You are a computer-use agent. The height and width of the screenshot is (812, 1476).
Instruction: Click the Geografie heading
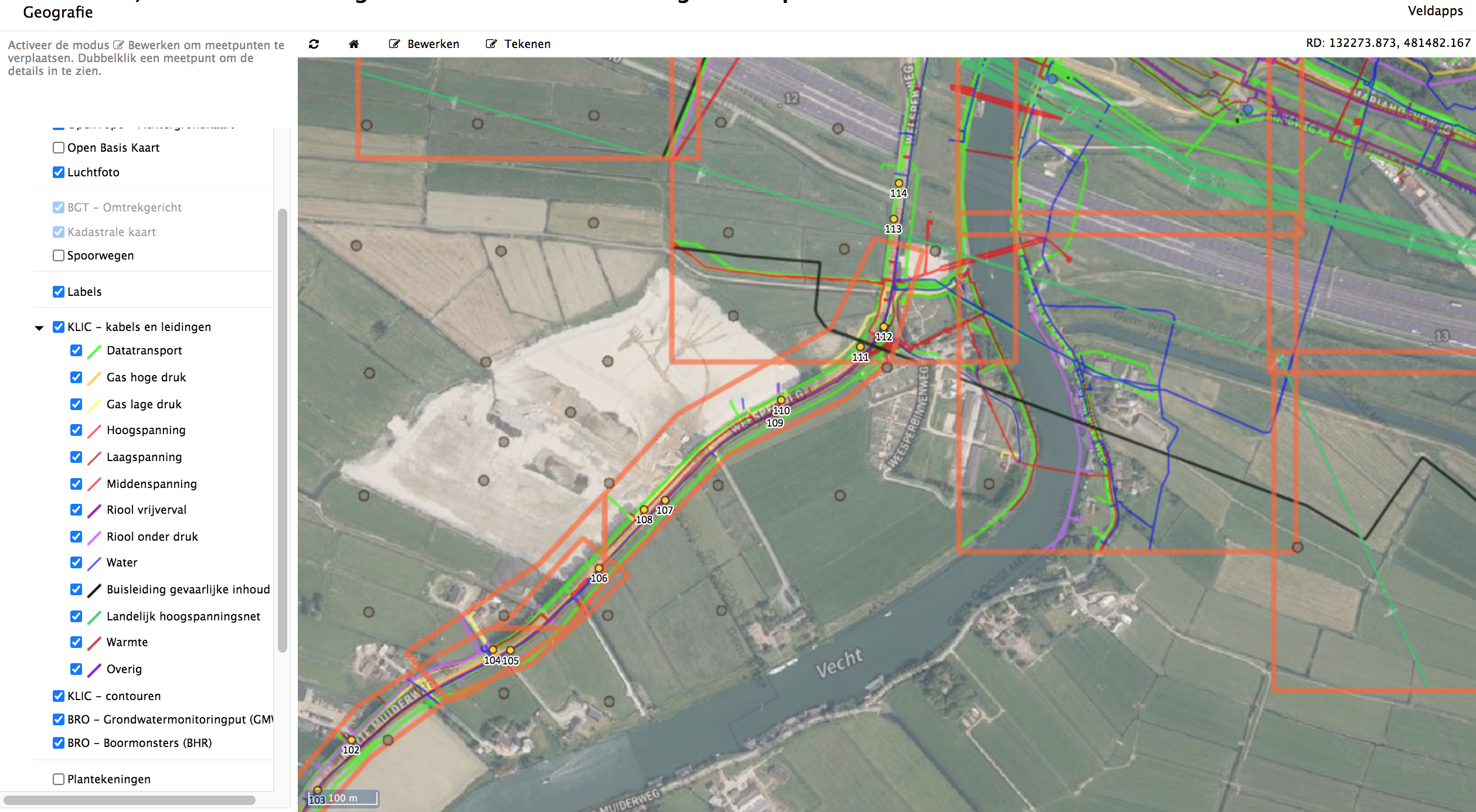point(58,12)
